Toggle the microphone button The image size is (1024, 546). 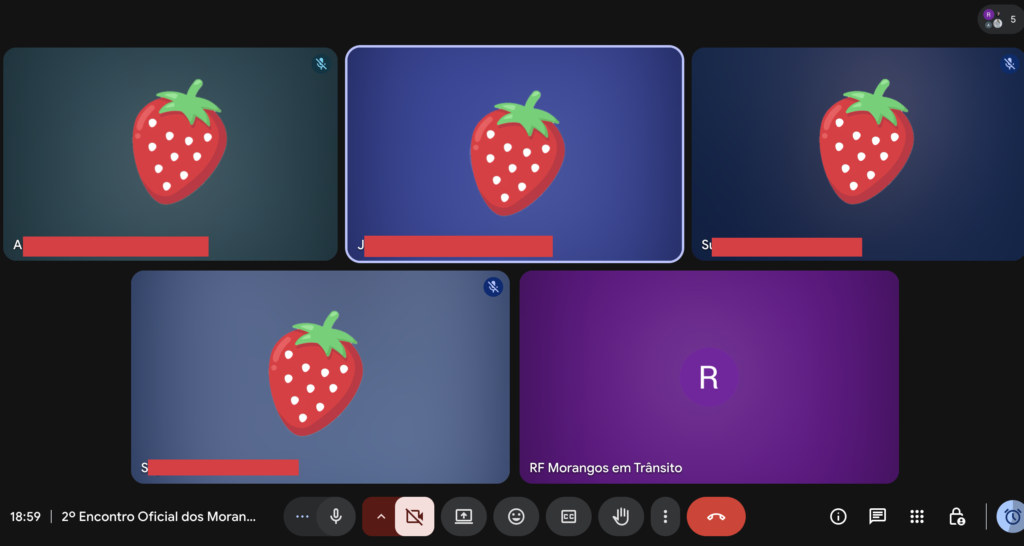pos(337,516)
